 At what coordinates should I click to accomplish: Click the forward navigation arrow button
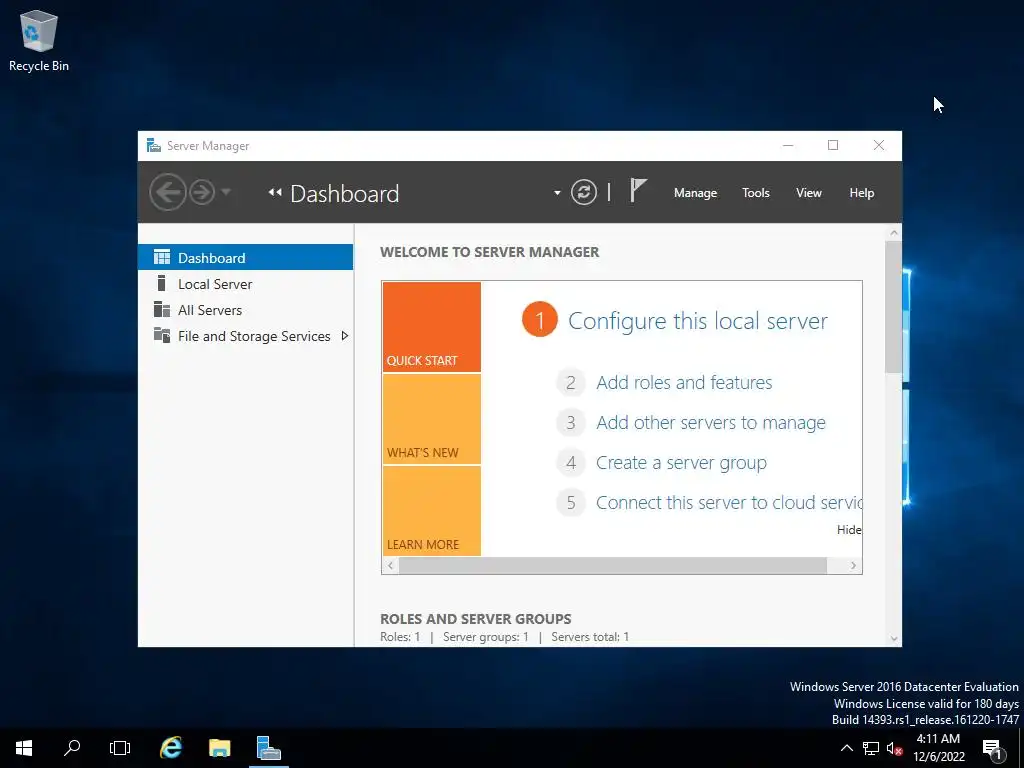(202, 192)
